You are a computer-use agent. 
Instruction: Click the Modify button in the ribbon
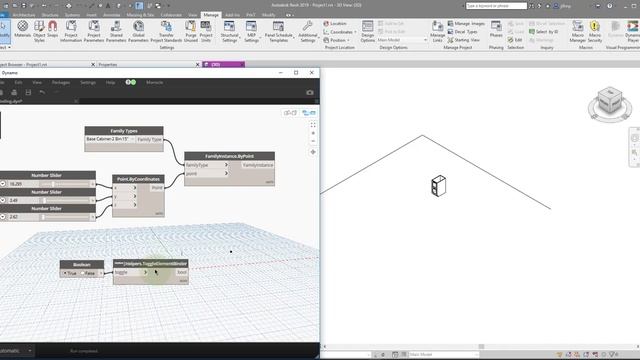[x=4, y=31]
